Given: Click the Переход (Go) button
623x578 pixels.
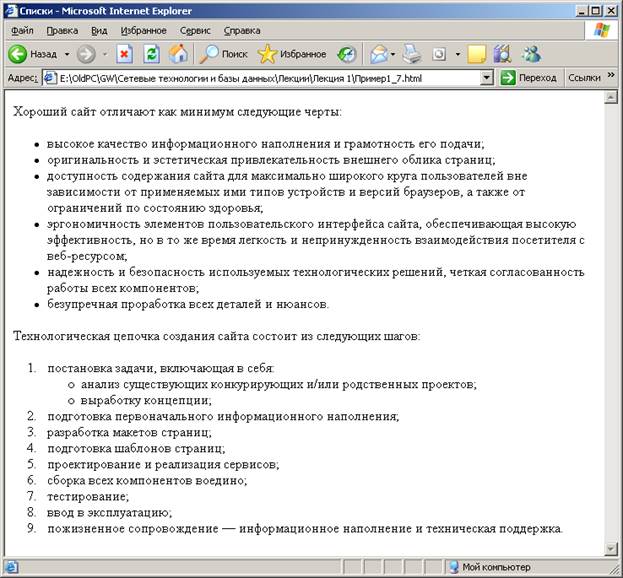Looking at the screenshot, I should point(528,78).
